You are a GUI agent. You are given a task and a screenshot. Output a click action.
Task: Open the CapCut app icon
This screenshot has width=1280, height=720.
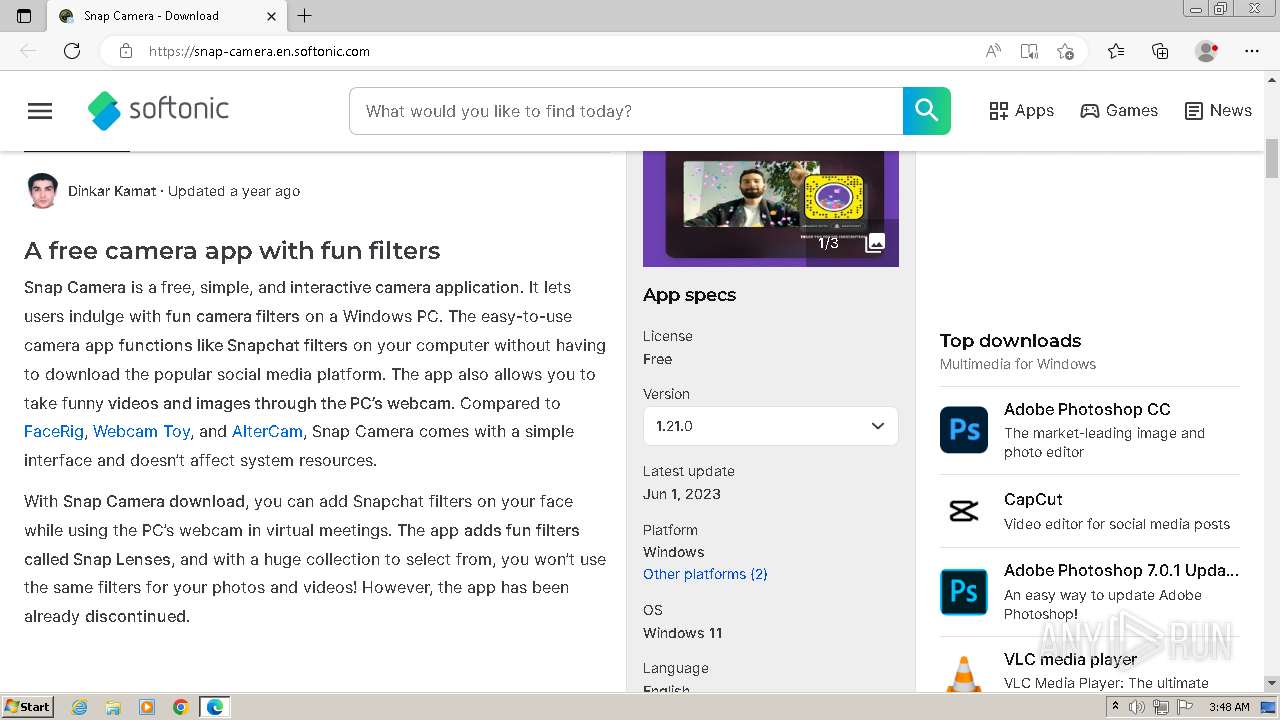[x=964, y=511]
